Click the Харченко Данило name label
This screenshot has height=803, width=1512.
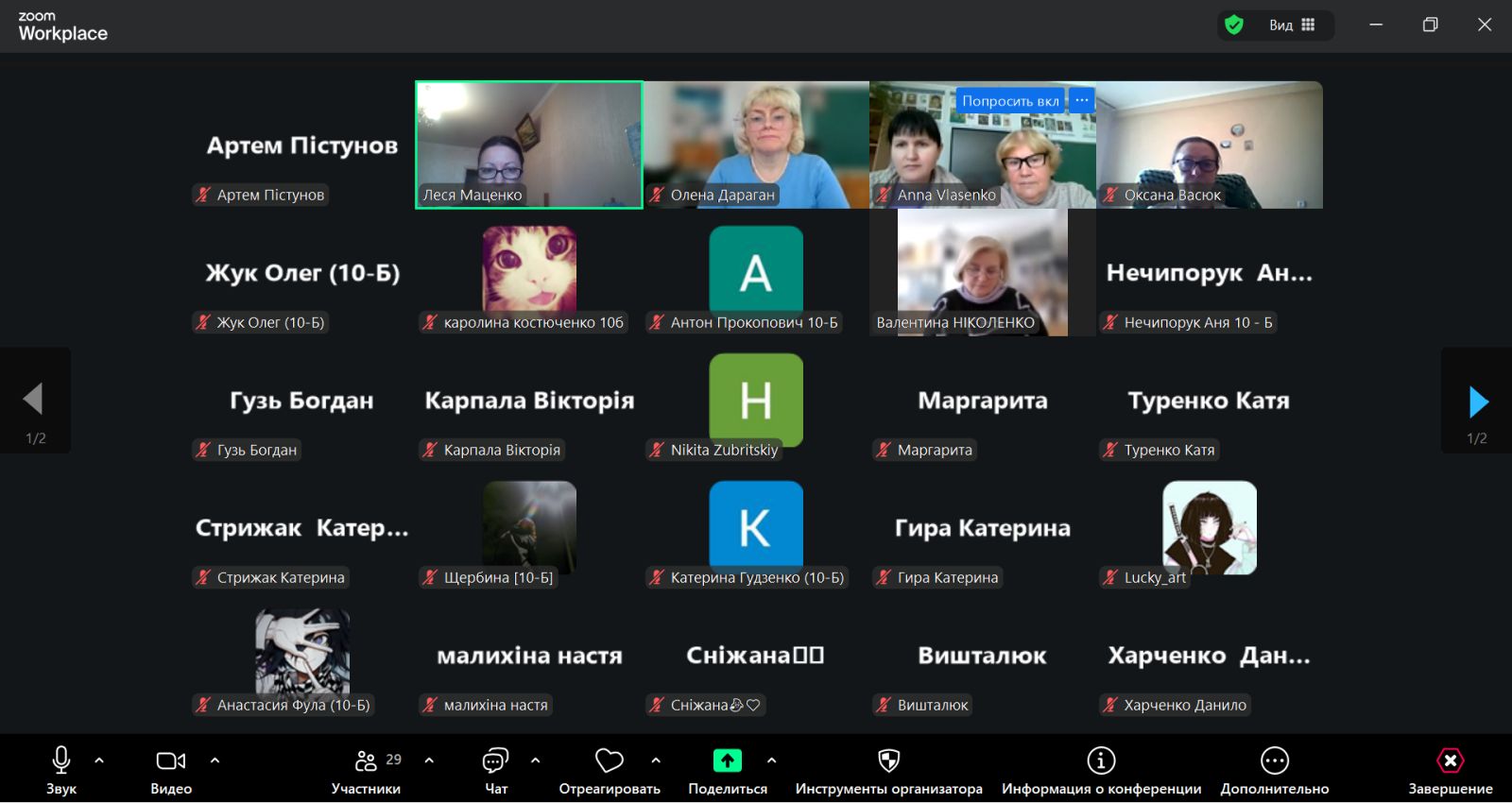[1185, 705]
